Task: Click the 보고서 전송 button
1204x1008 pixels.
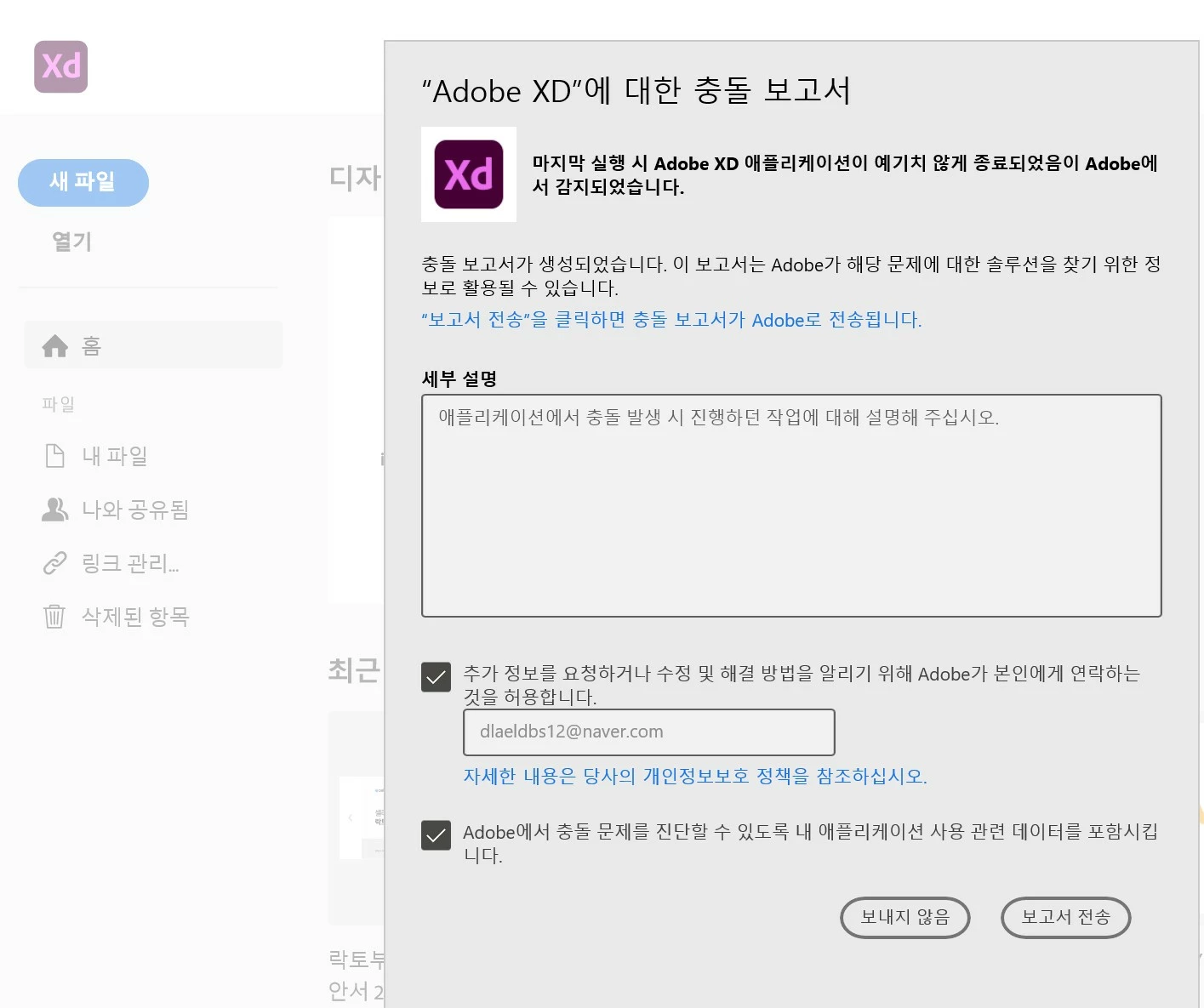Action: click(1065, 917)
